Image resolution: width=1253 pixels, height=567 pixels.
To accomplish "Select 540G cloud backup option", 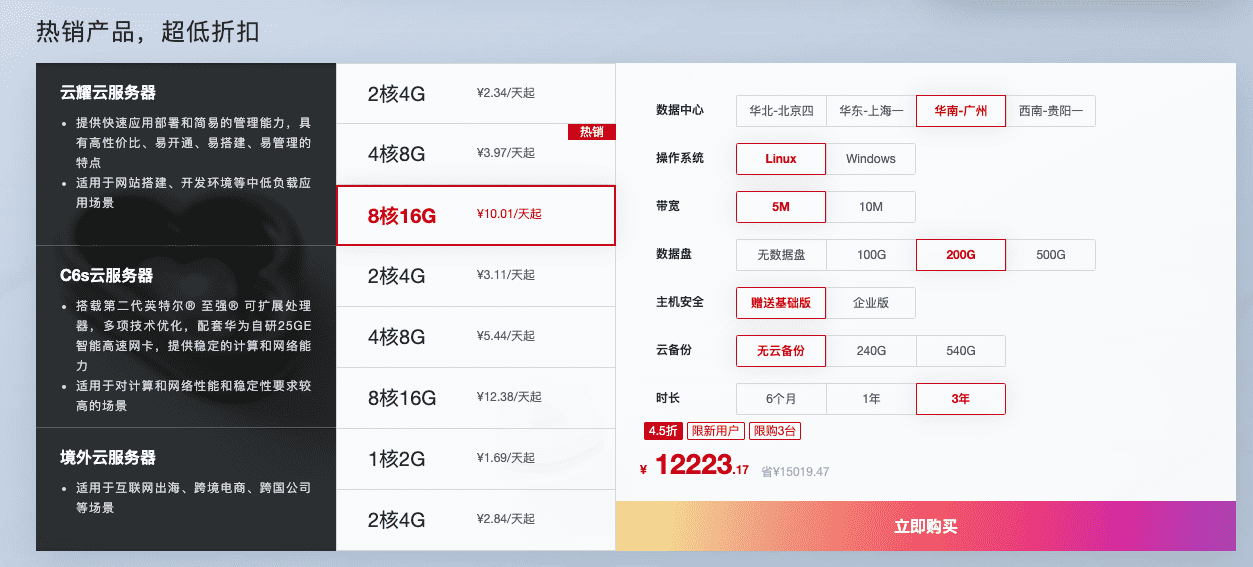I will tap(961, 351).
